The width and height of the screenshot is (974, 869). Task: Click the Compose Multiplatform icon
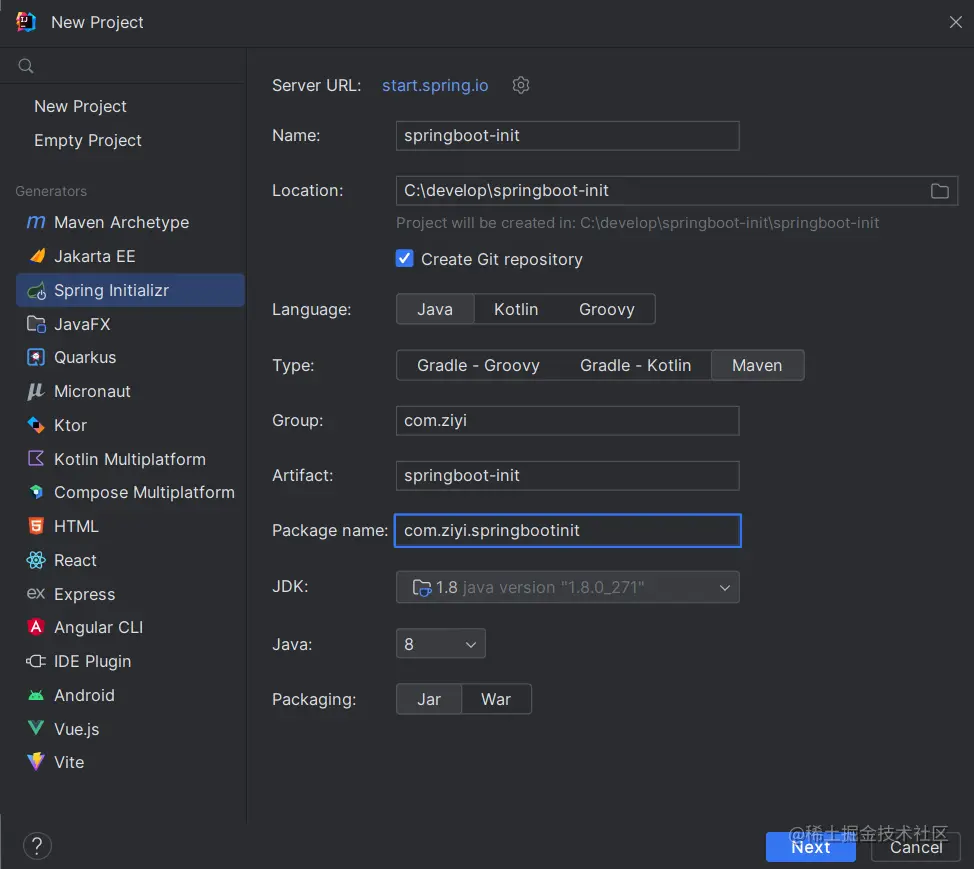coord(36,492)
